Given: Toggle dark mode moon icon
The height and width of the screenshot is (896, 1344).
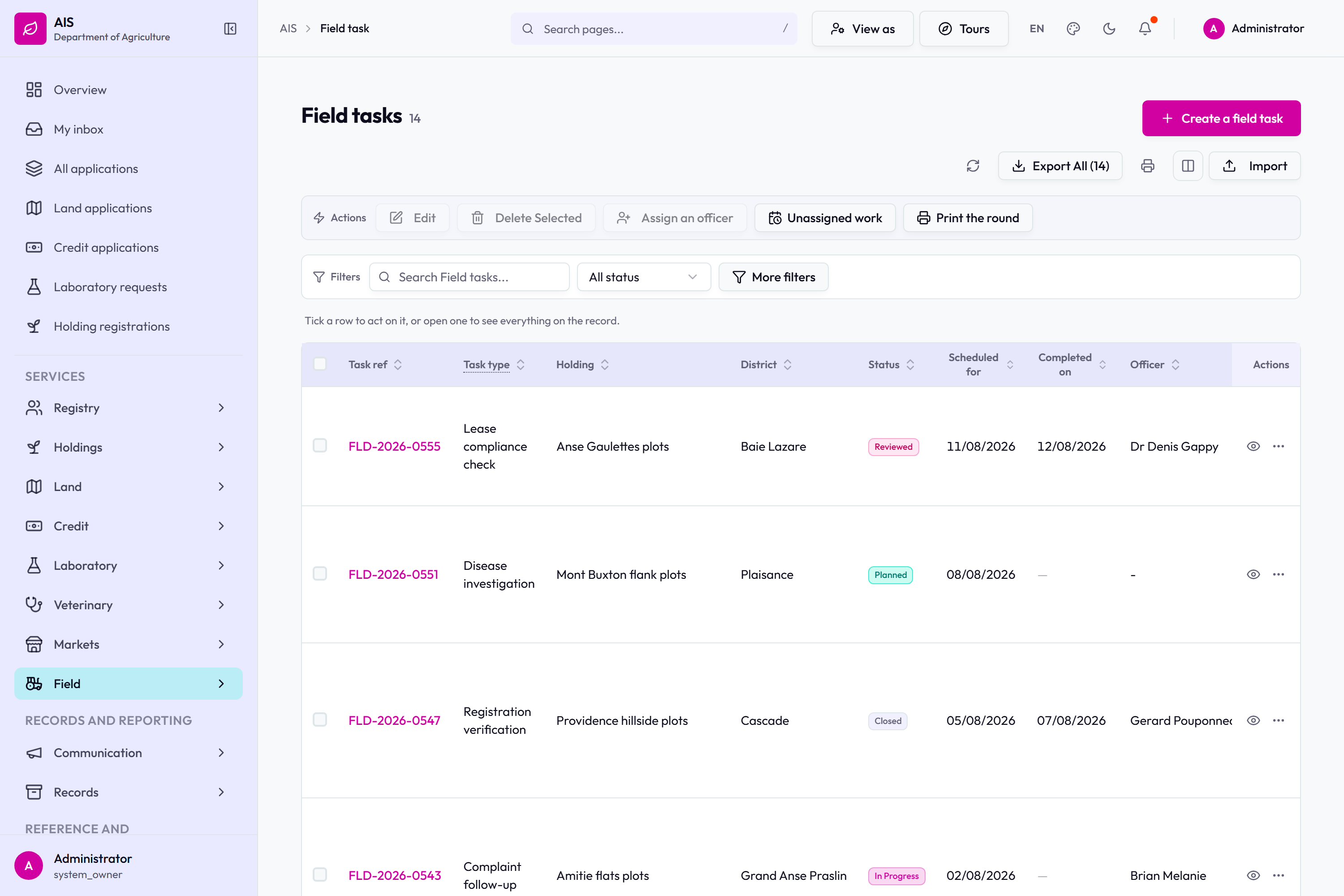Looking at the screenshot, I should [x=1109, y=29].
